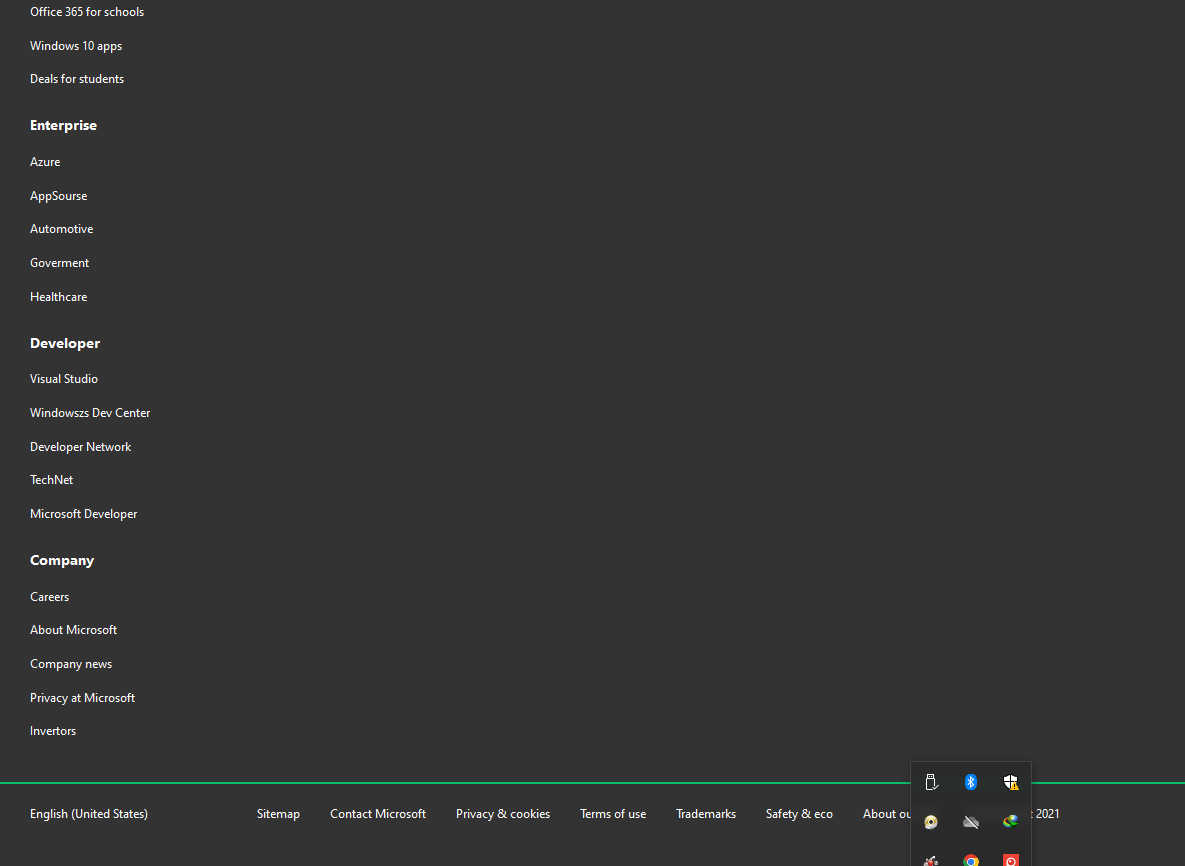This screenshot has height=866, width=1185.
Task: Open the Developer Network link
Action: tap(81, 447)
